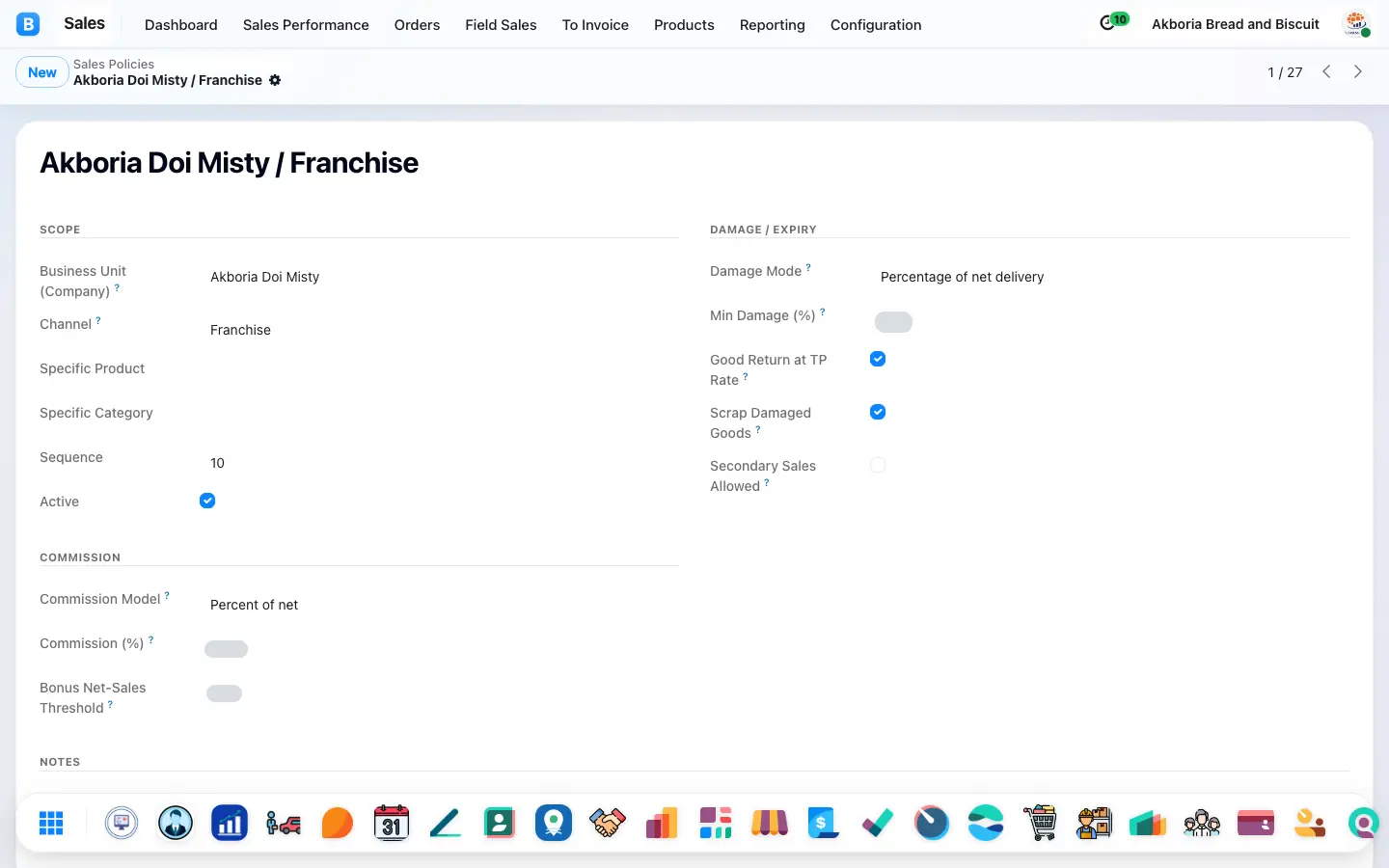Viewport: 1389px width, 868px height.
Task: Open the blue invoice dollar-sign app icon
Action: 824,823
